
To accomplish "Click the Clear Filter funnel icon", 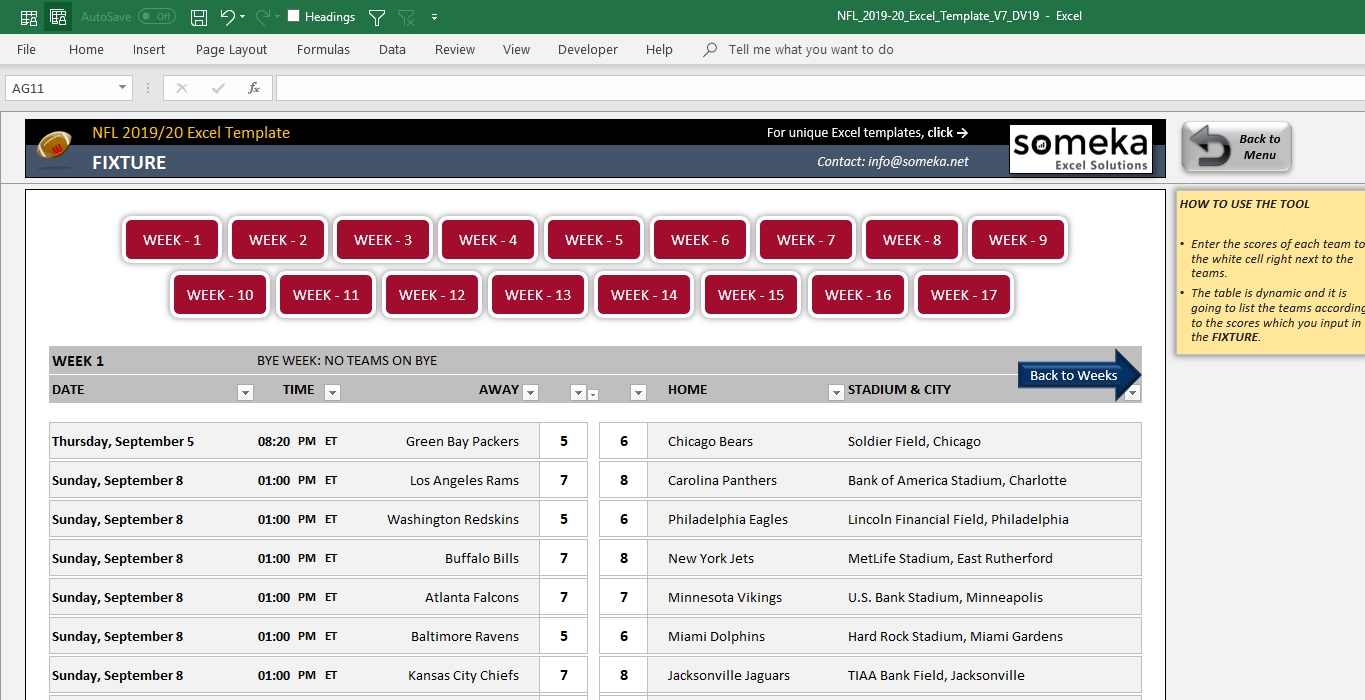I will coord(406,17).
